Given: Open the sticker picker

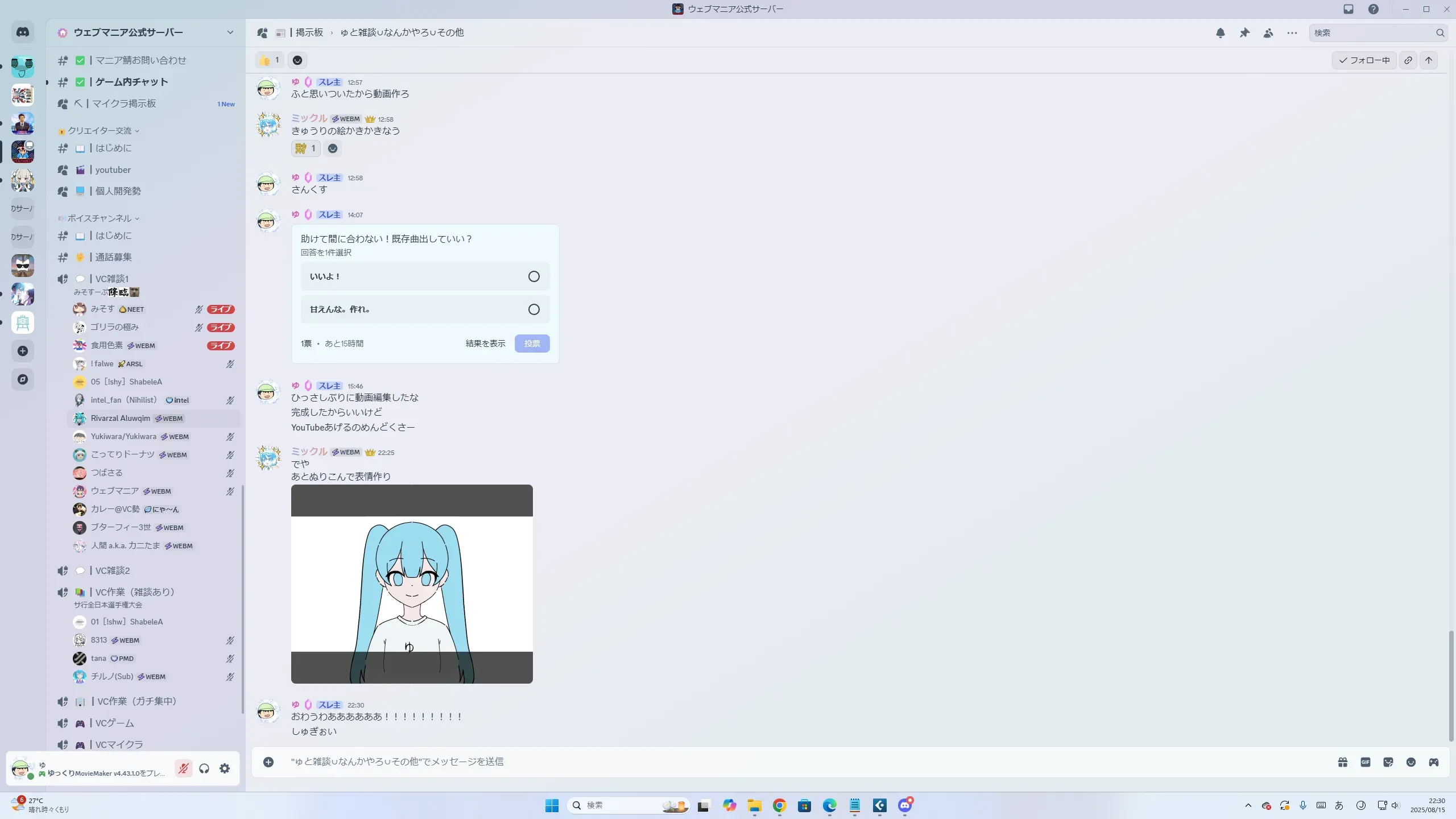Looking at the screenshot, I should [1388, 762].
